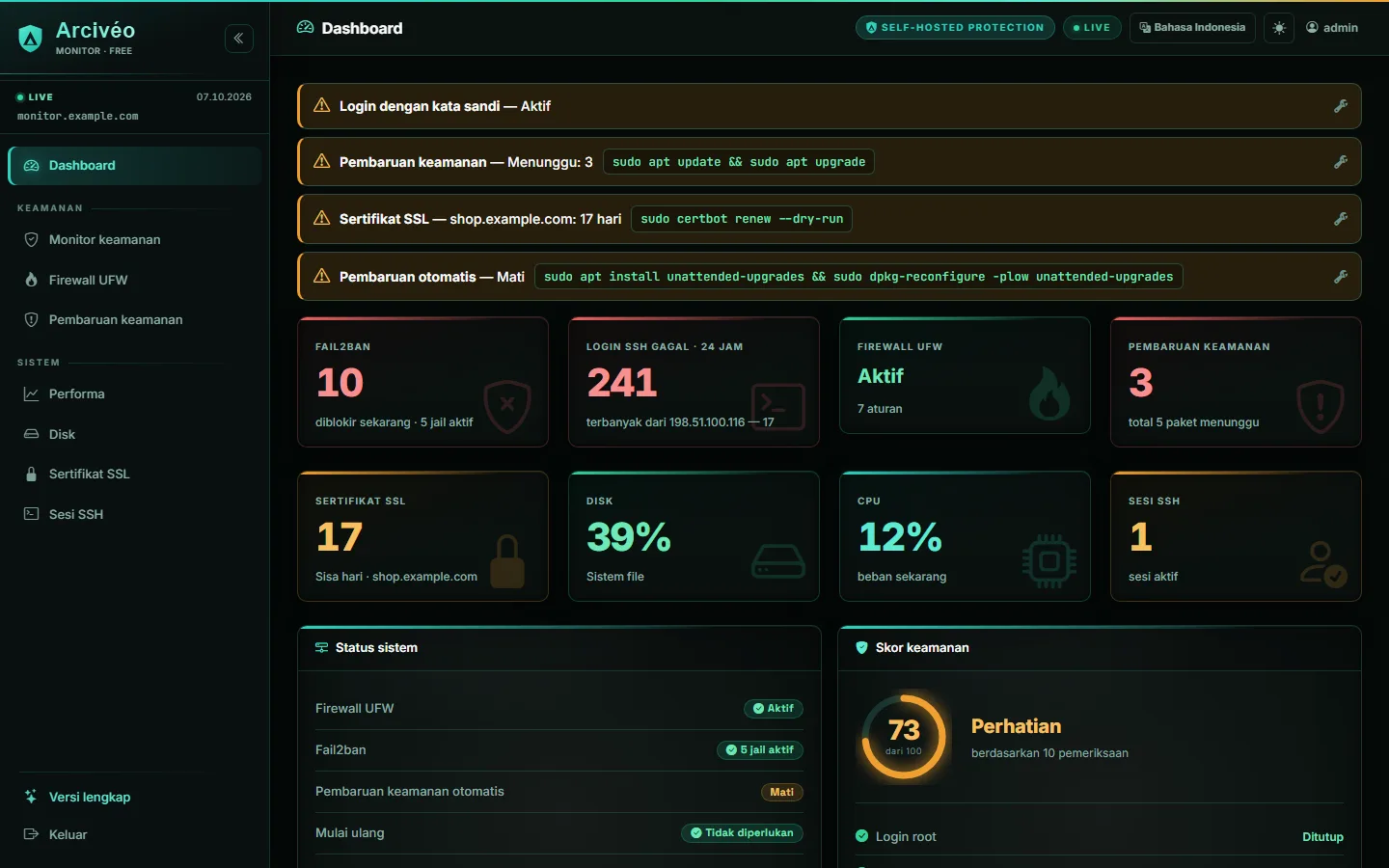
Task: Click wrench icon on Login dengan kata sandi alert
Action: (1341, 106)
